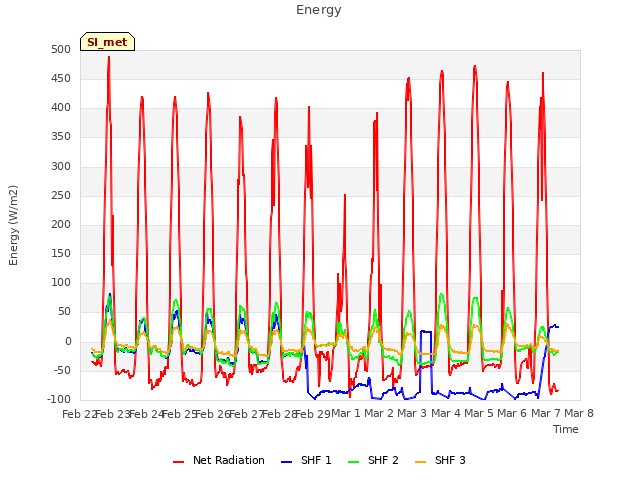The height and width of the screenshot is (480, 640).
Task: Click the -50 y-axis tick label
Action: [62, 371]
